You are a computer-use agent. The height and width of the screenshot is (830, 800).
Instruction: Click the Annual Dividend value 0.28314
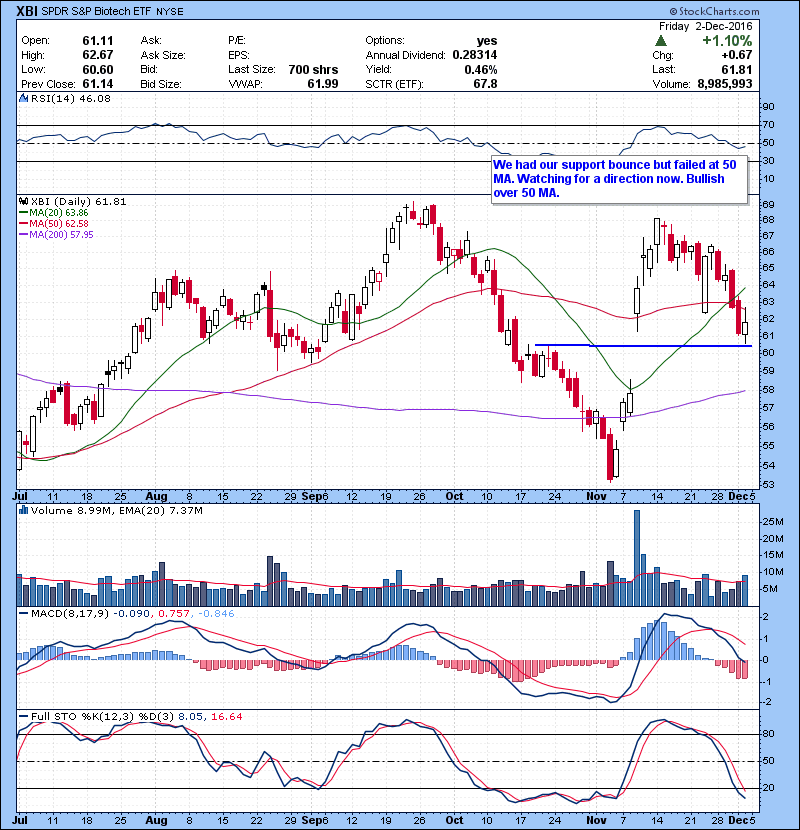point(474,55)
